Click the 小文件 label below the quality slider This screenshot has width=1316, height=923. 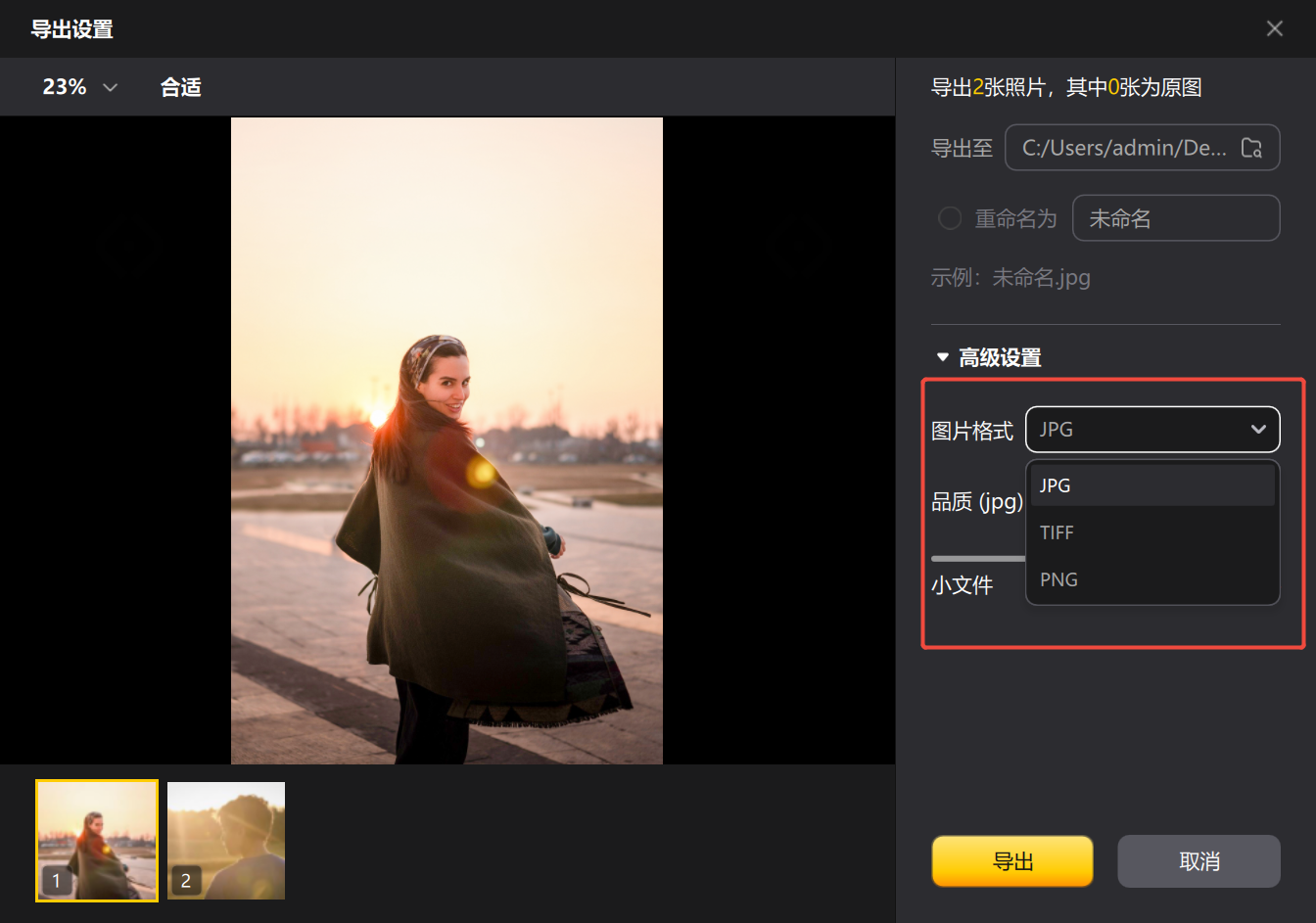click(x=962, y=585)
